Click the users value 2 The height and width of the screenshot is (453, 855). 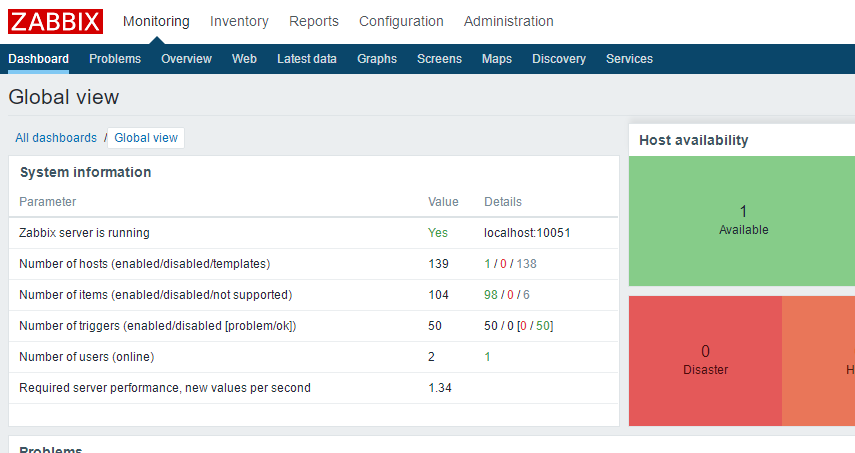tap(431, 357)
